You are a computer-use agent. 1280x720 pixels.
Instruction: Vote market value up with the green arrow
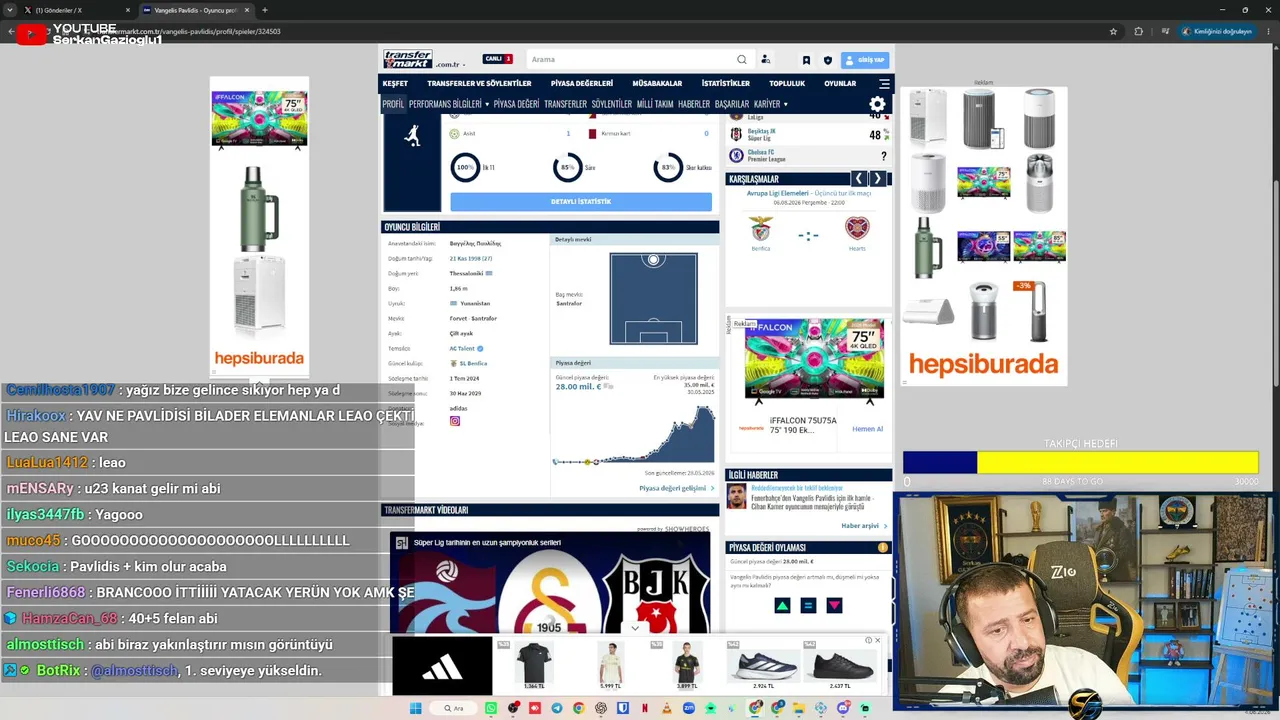point(782,605)
